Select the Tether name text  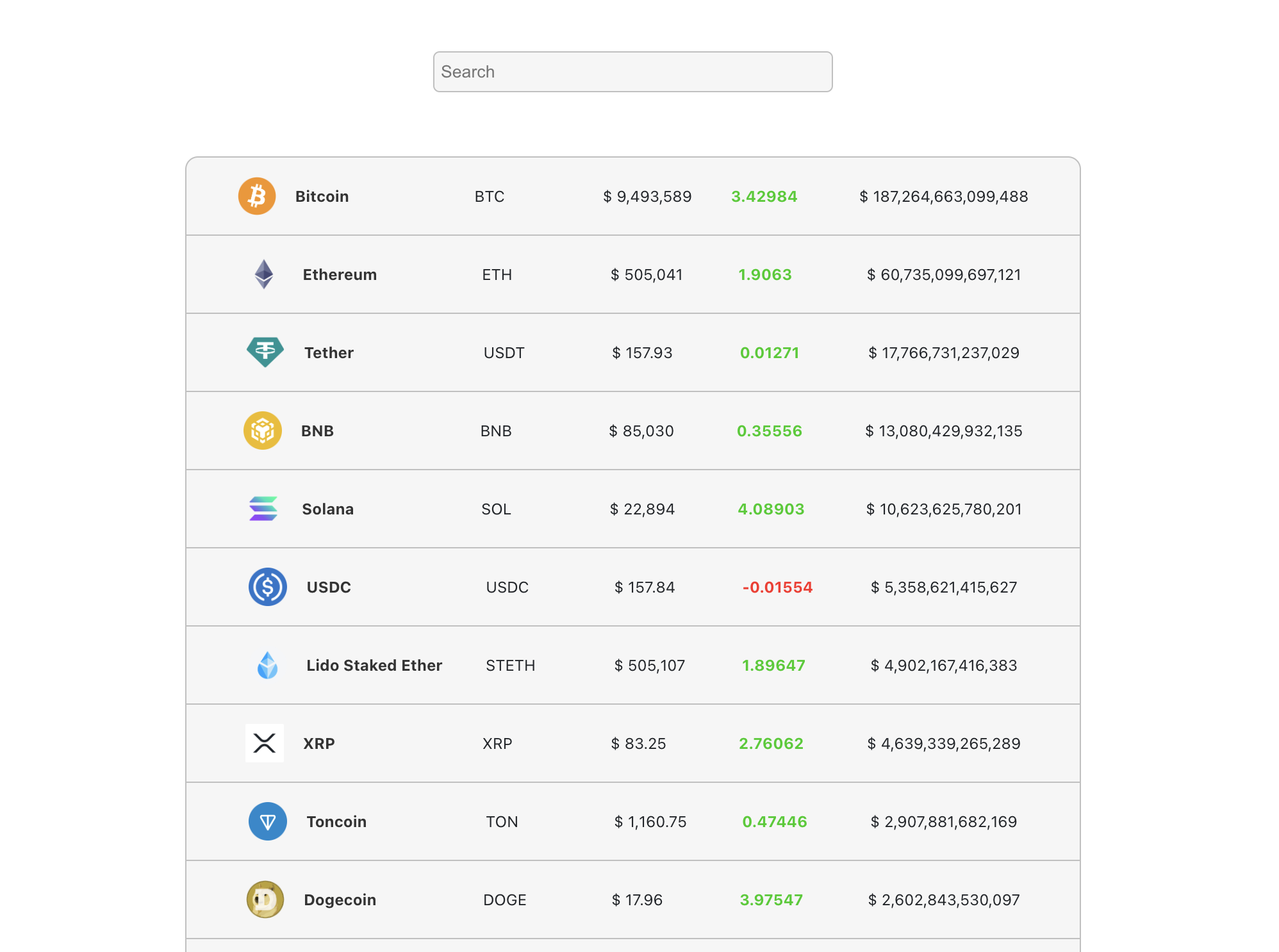329,353
